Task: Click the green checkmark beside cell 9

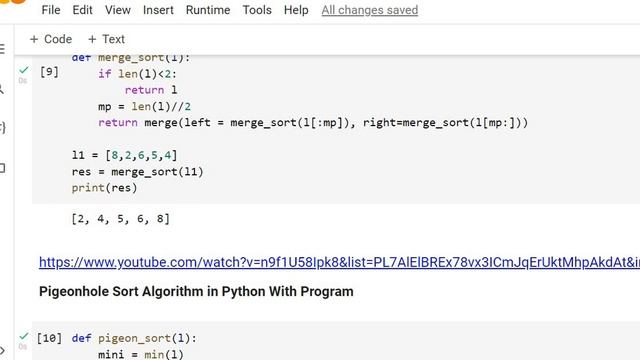Action: pos(24,70)
